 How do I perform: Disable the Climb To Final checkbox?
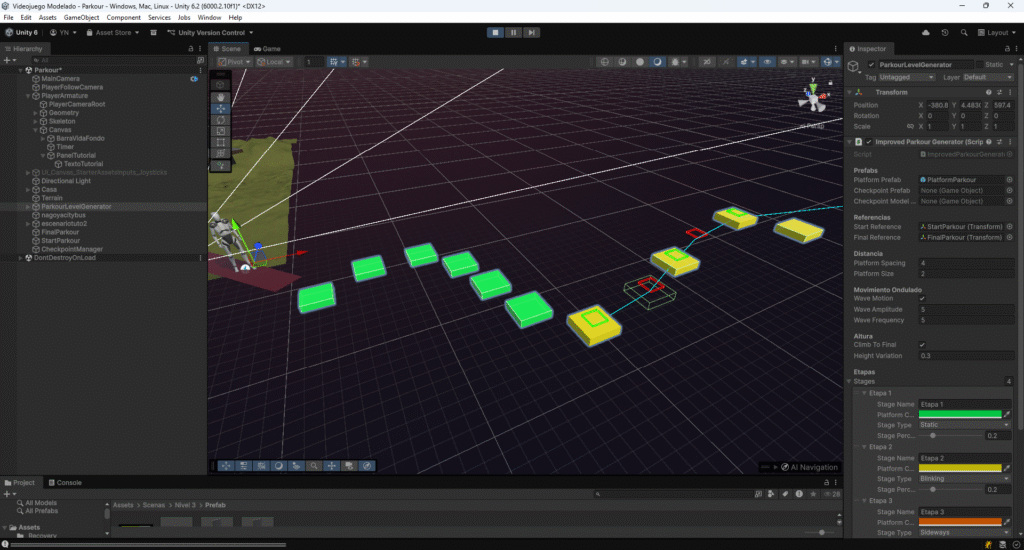click(x=922, y=344)
